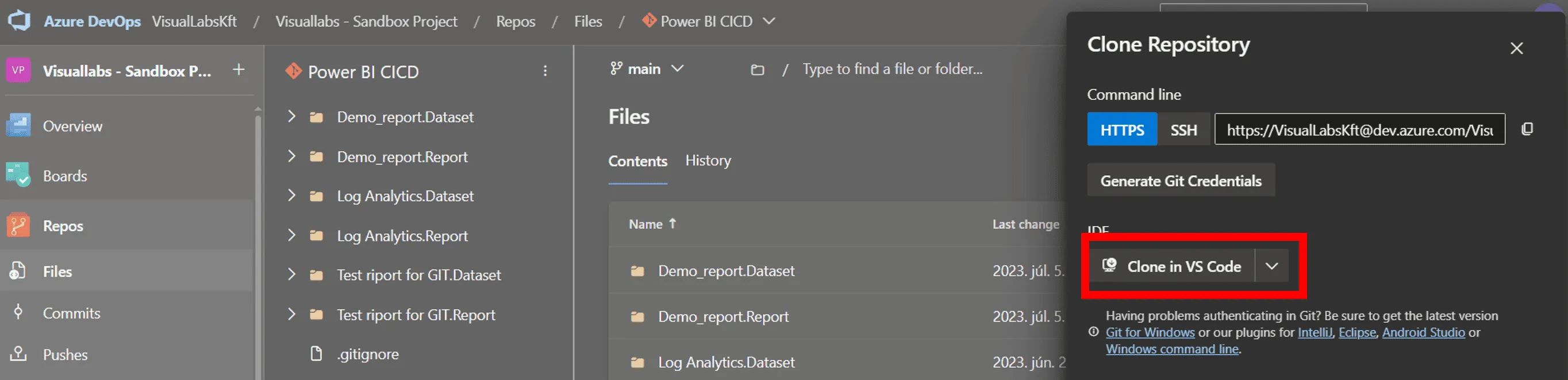1568x380 pixels.
Task: Click the Last change column header
Action: point(1025,224)
